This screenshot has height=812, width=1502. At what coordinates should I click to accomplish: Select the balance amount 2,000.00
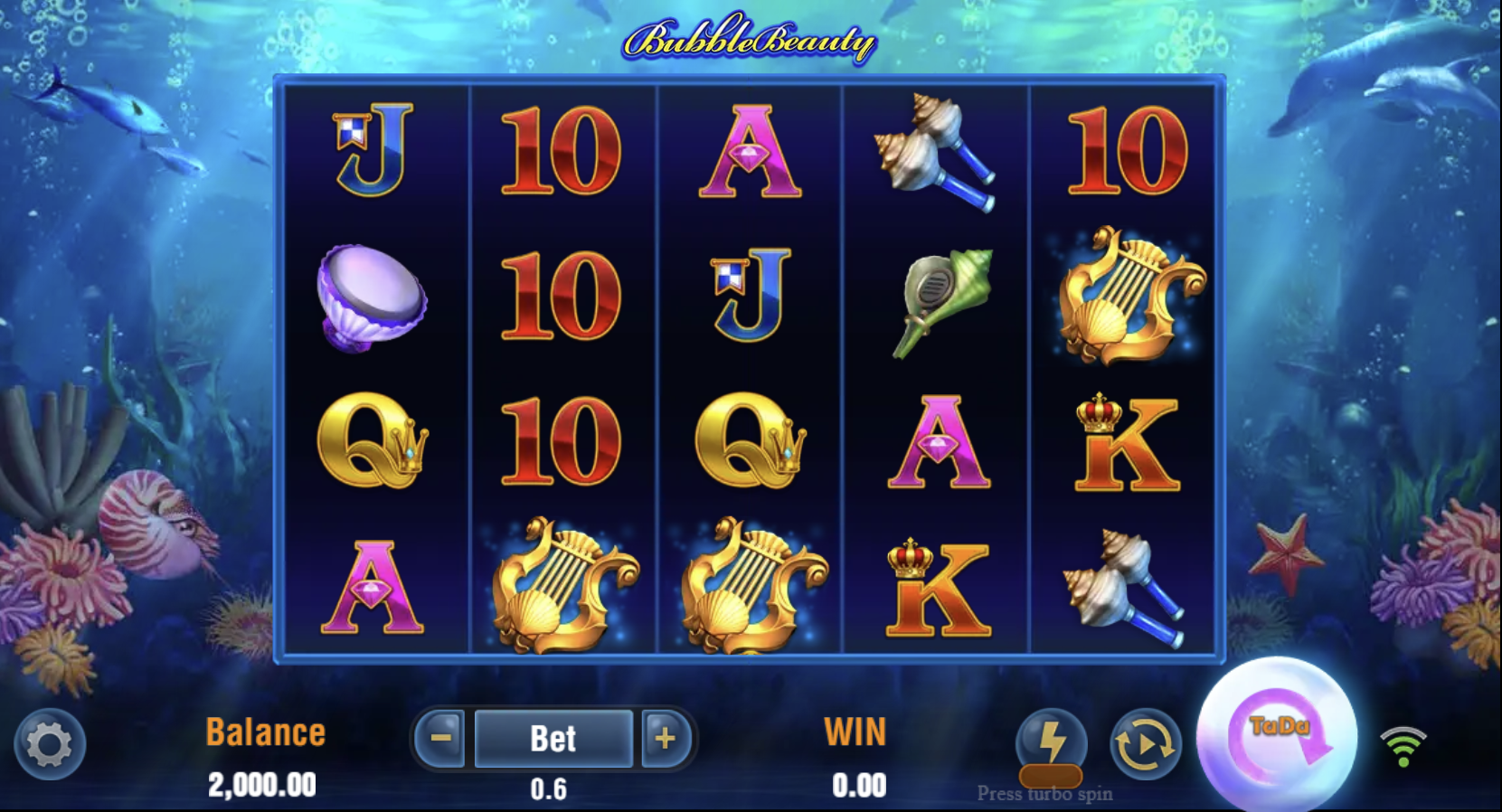click(262, 784)
